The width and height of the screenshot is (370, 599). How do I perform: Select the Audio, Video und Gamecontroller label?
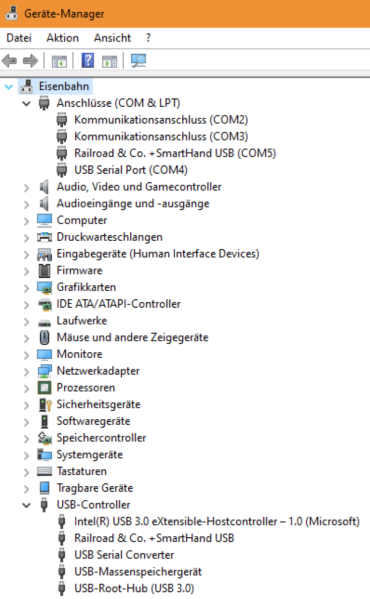click(x=139, y=187)
